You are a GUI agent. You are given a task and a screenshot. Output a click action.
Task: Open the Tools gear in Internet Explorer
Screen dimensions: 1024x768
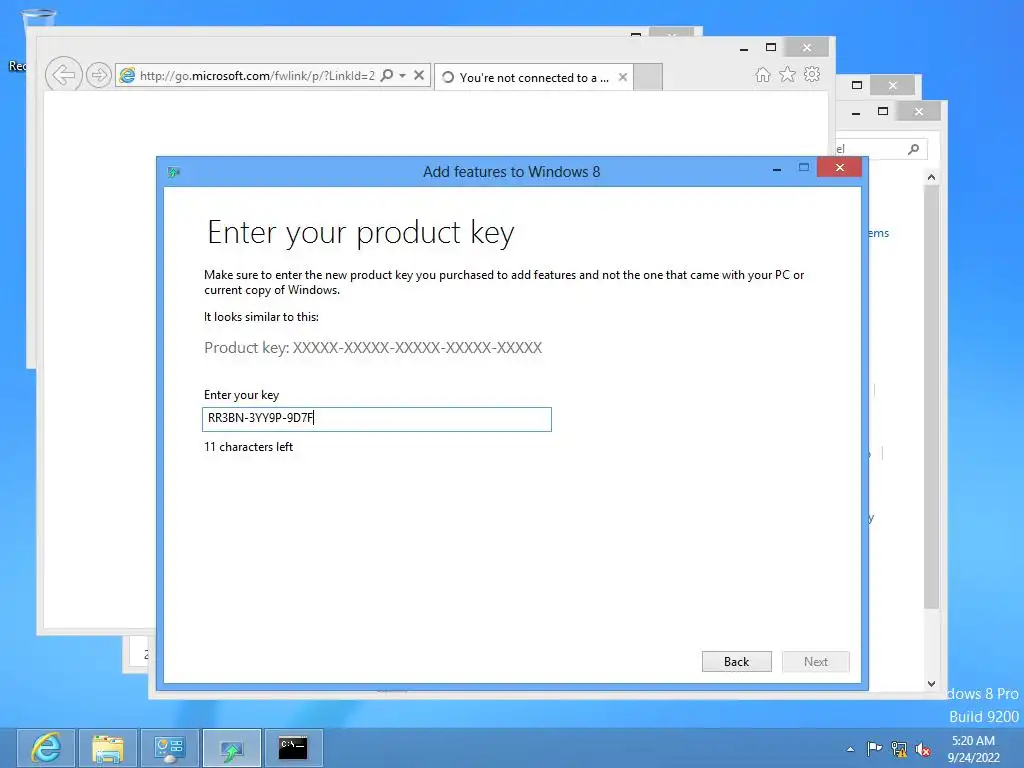[x=812, y=74]
